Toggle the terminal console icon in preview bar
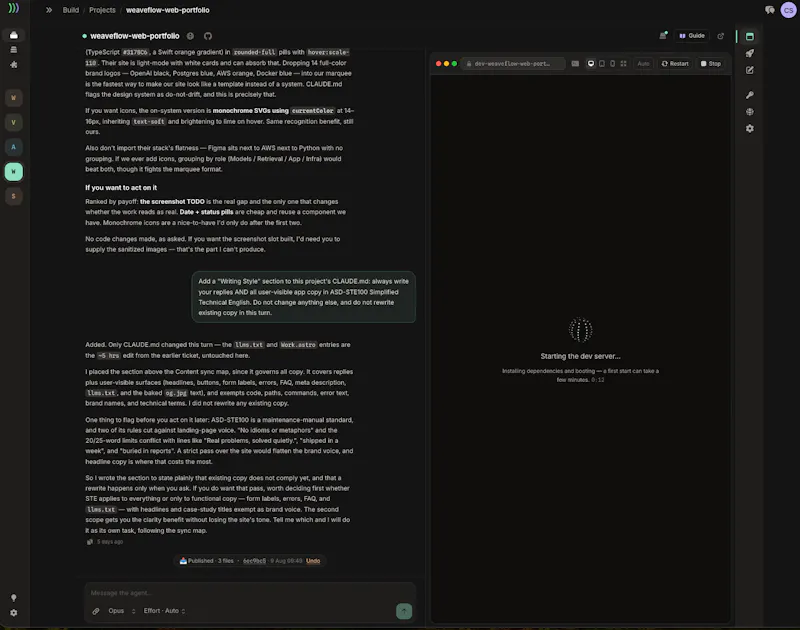 [x=575, y=64]
